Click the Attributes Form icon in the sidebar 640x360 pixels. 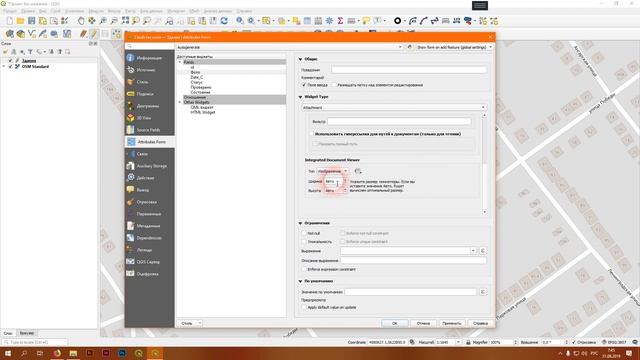[x=131, y=142]
